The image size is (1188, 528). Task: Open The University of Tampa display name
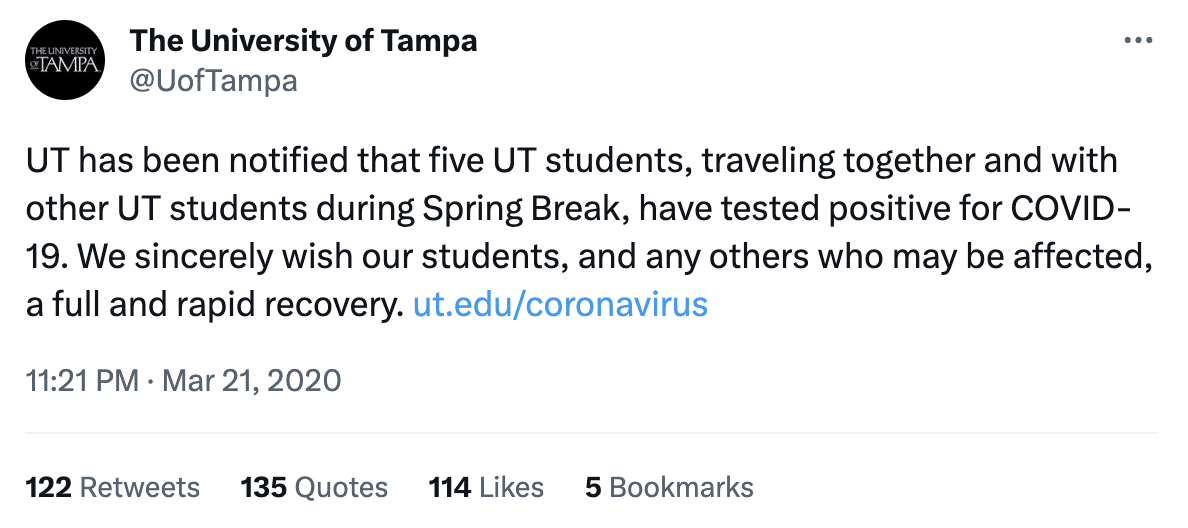coord(304,41)
